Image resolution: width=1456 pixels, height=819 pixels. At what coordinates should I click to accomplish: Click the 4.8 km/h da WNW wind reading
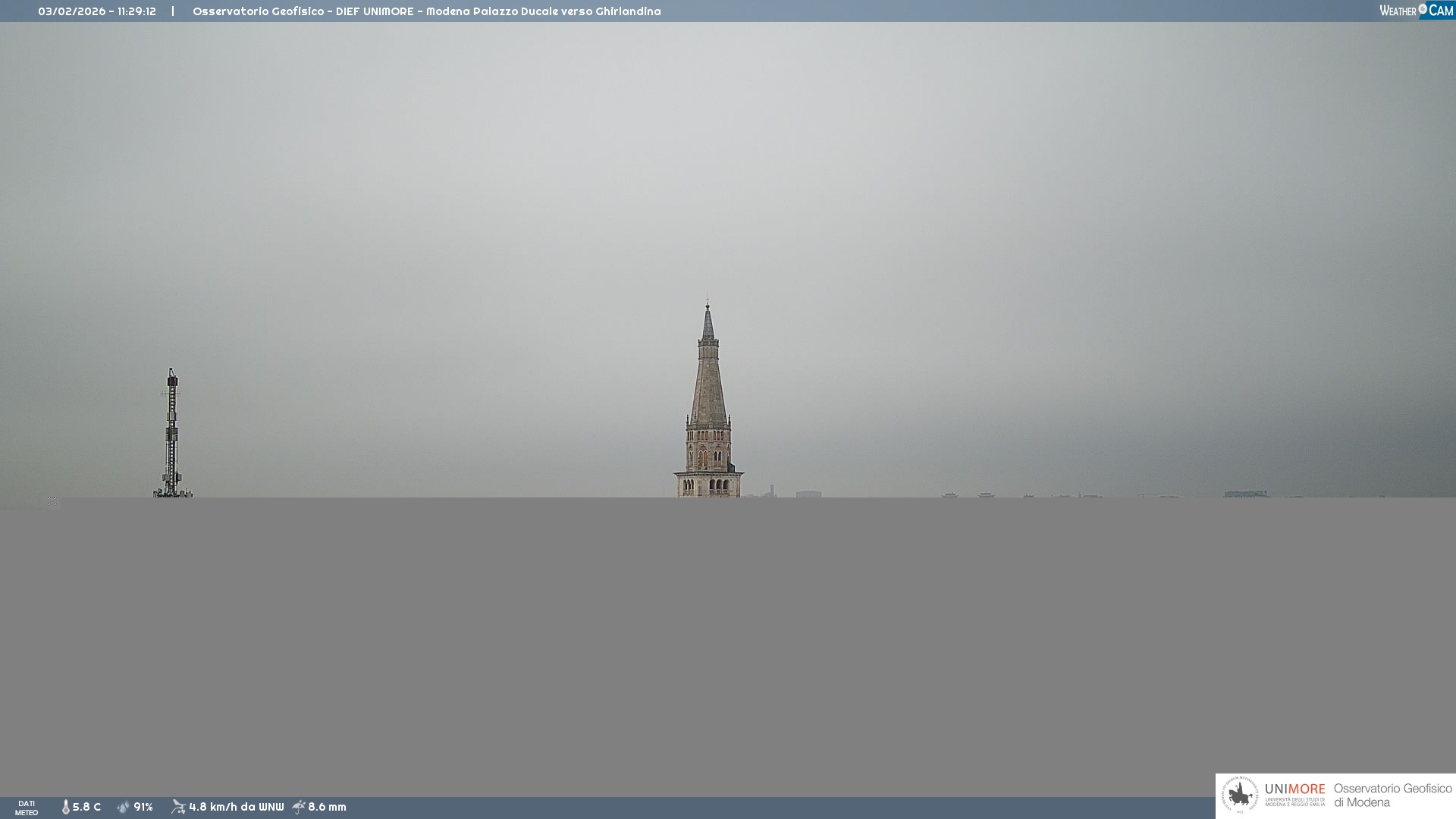click(236, 808)
